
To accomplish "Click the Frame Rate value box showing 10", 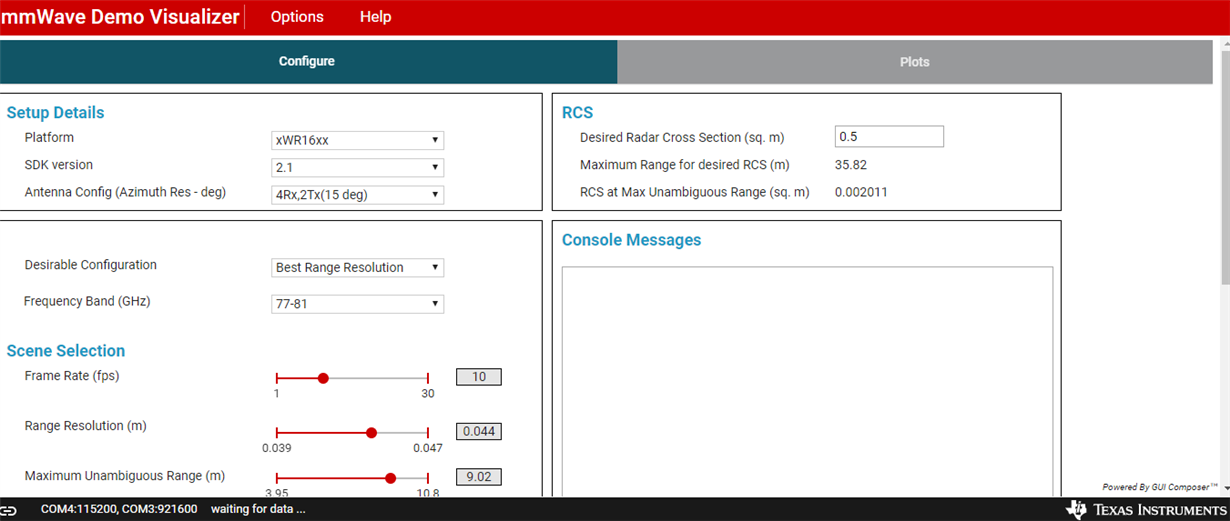I will (479, 377).
